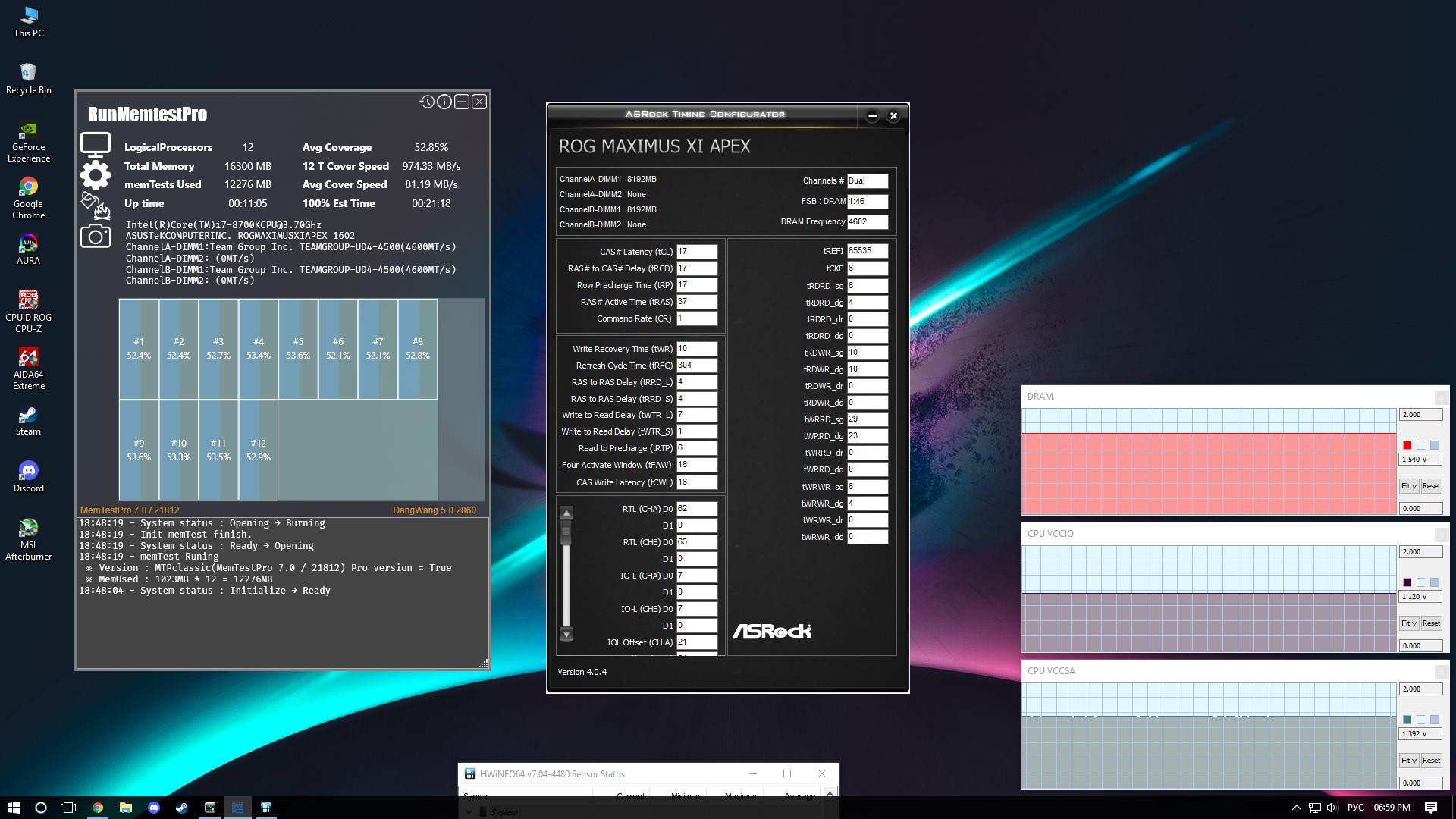Click the info icon in RunMemtestPro
1456x819 pixels.
point(444,102)
